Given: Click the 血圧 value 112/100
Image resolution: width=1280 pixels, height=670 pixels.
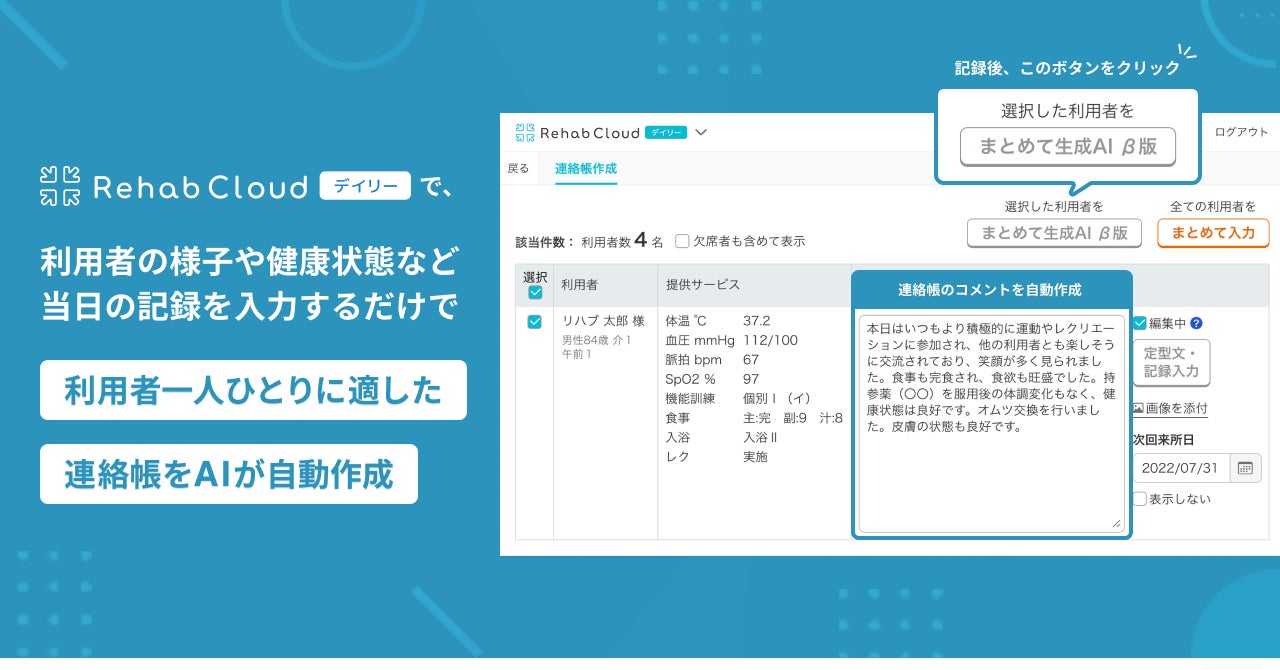Looking at the screenshot, I should pos(770,341).
